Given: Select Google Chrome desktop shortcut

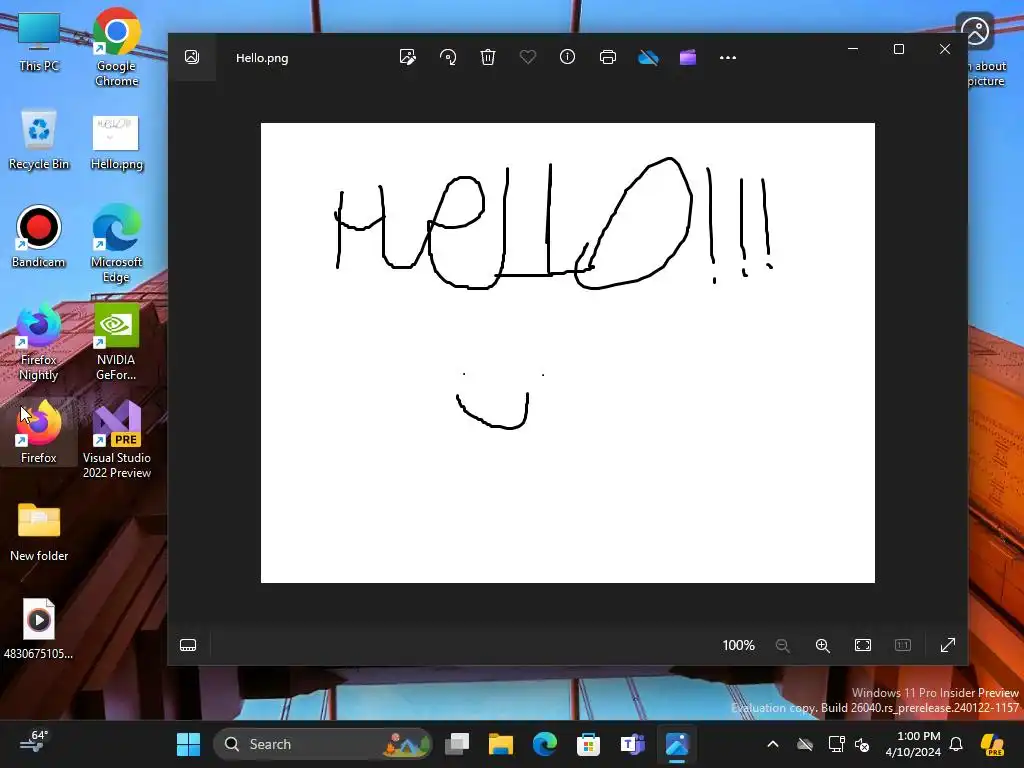Looking at the screenshot, I should [116, 47].
